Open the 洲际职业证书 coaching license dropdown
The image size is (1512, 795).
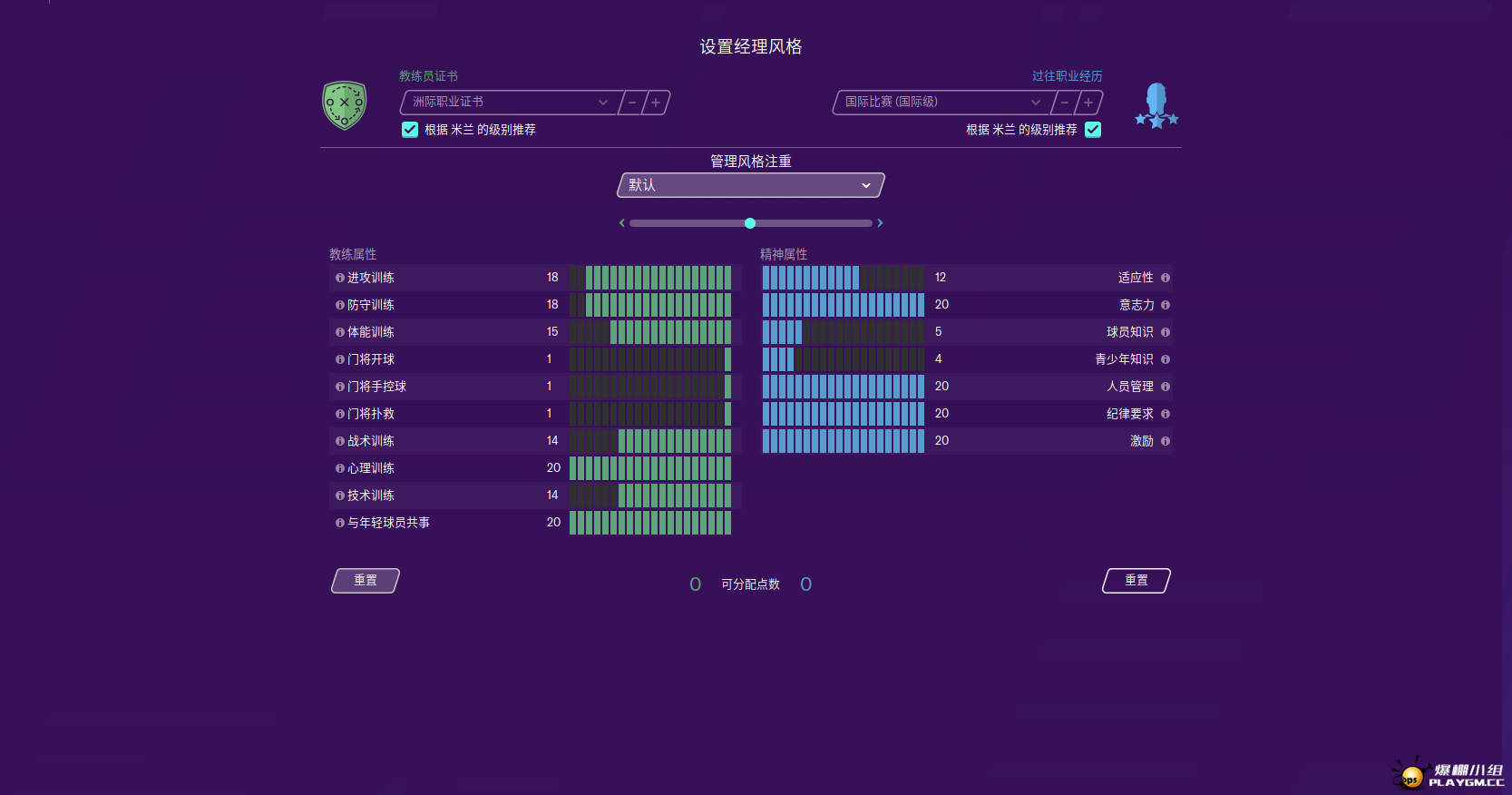pos(510,103)
